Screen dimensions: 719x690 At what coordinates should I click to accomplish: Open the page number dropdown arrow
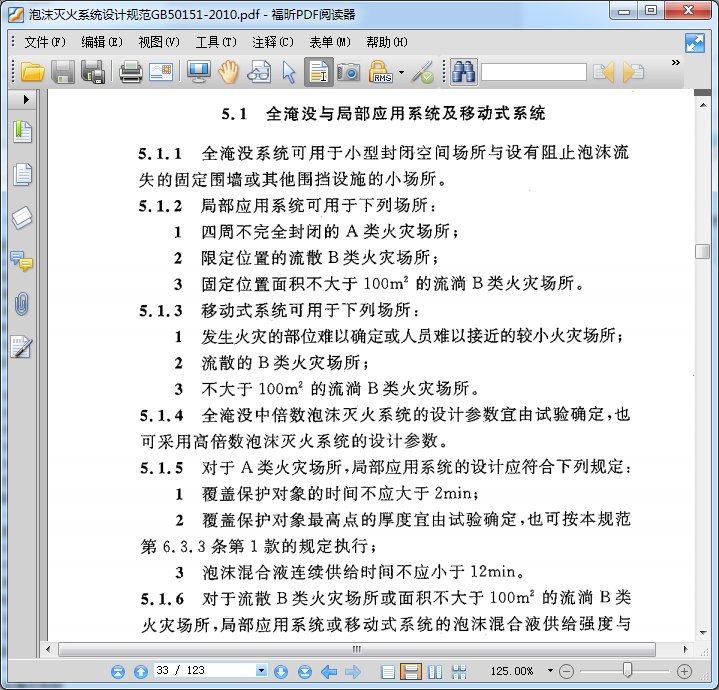click(x=261, y=671)
